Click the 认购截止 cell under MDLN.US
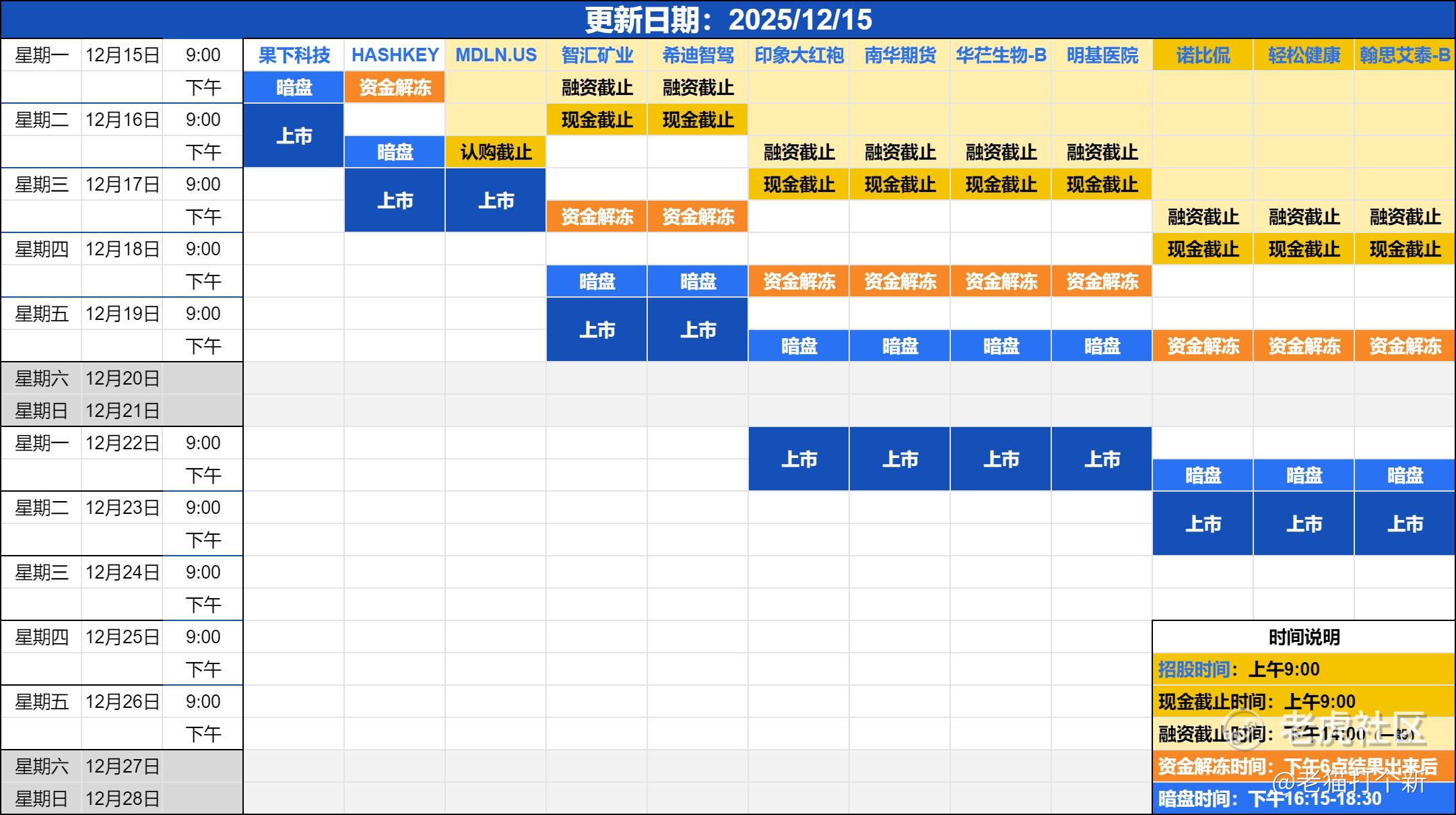 point(496,152)
